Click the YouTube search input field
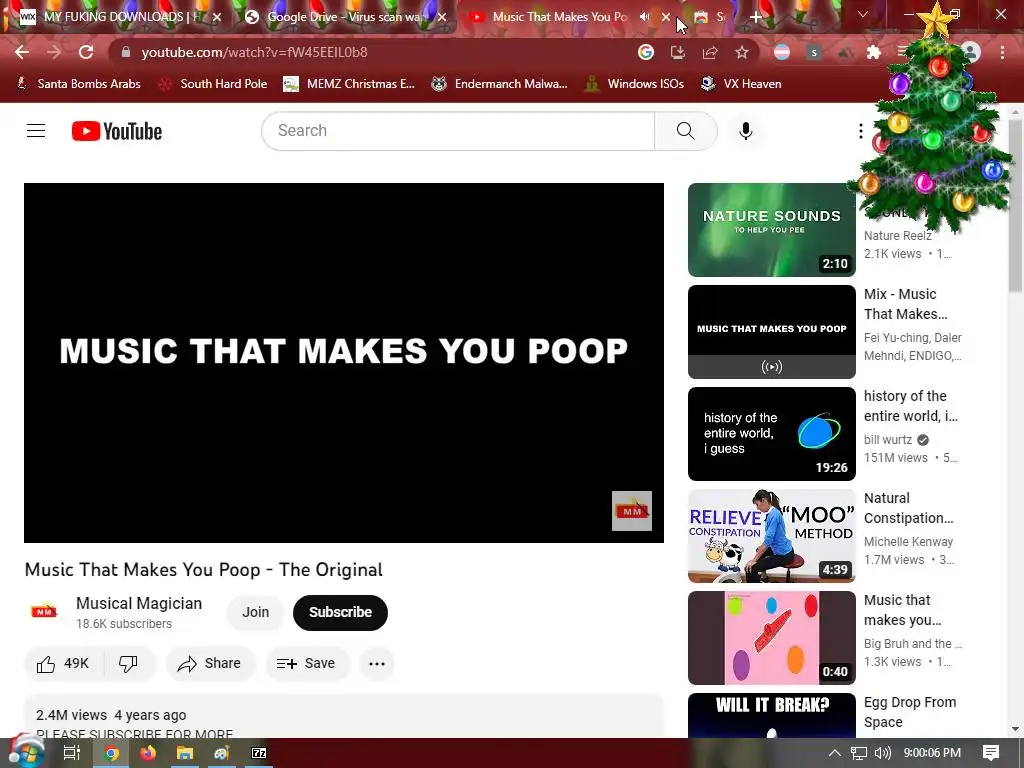Viewport: 1024px width, 768px height. point(458,131)
